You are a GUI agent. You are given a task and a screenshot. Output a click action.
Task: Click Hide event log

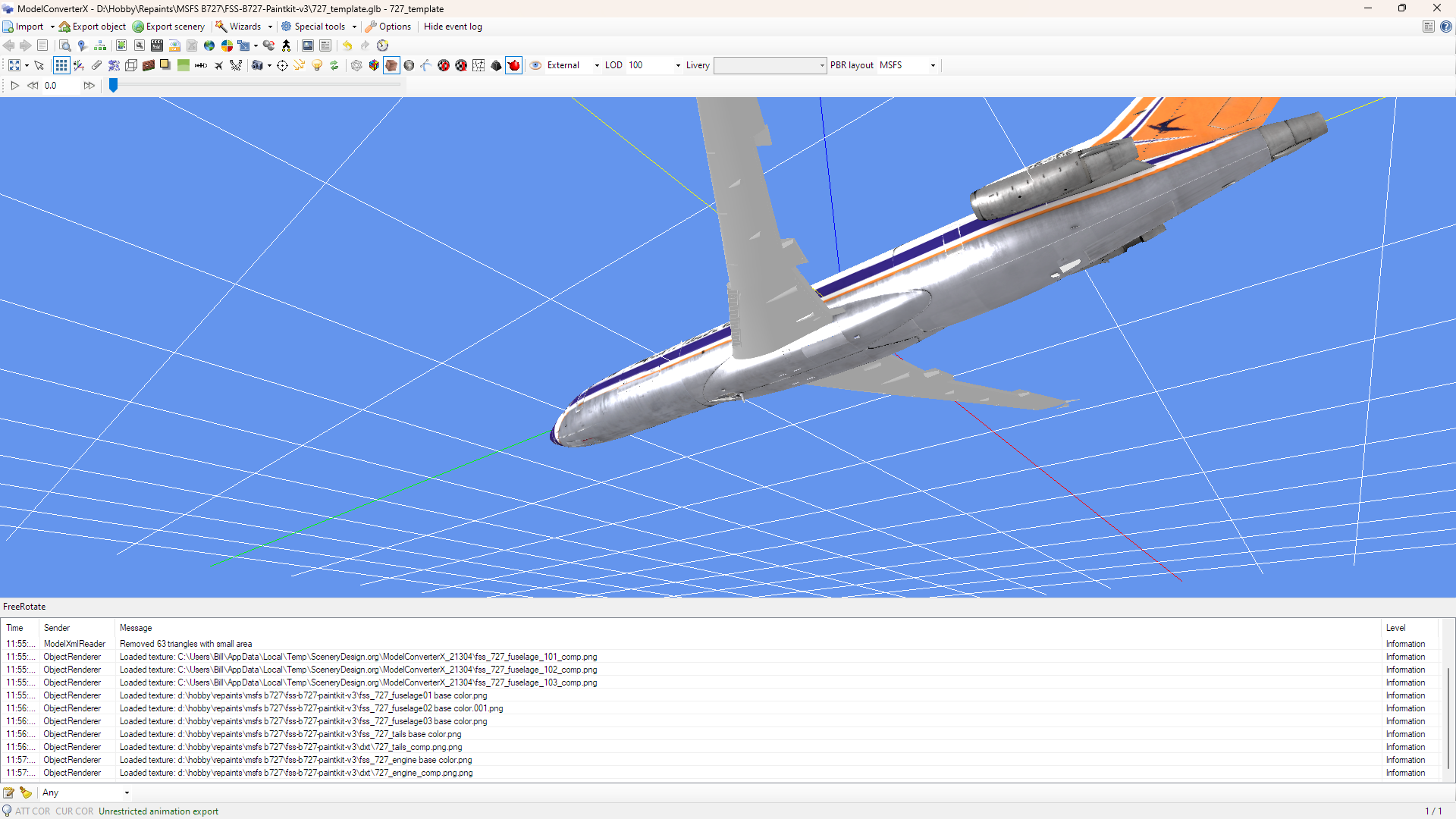tap(453, 27)
